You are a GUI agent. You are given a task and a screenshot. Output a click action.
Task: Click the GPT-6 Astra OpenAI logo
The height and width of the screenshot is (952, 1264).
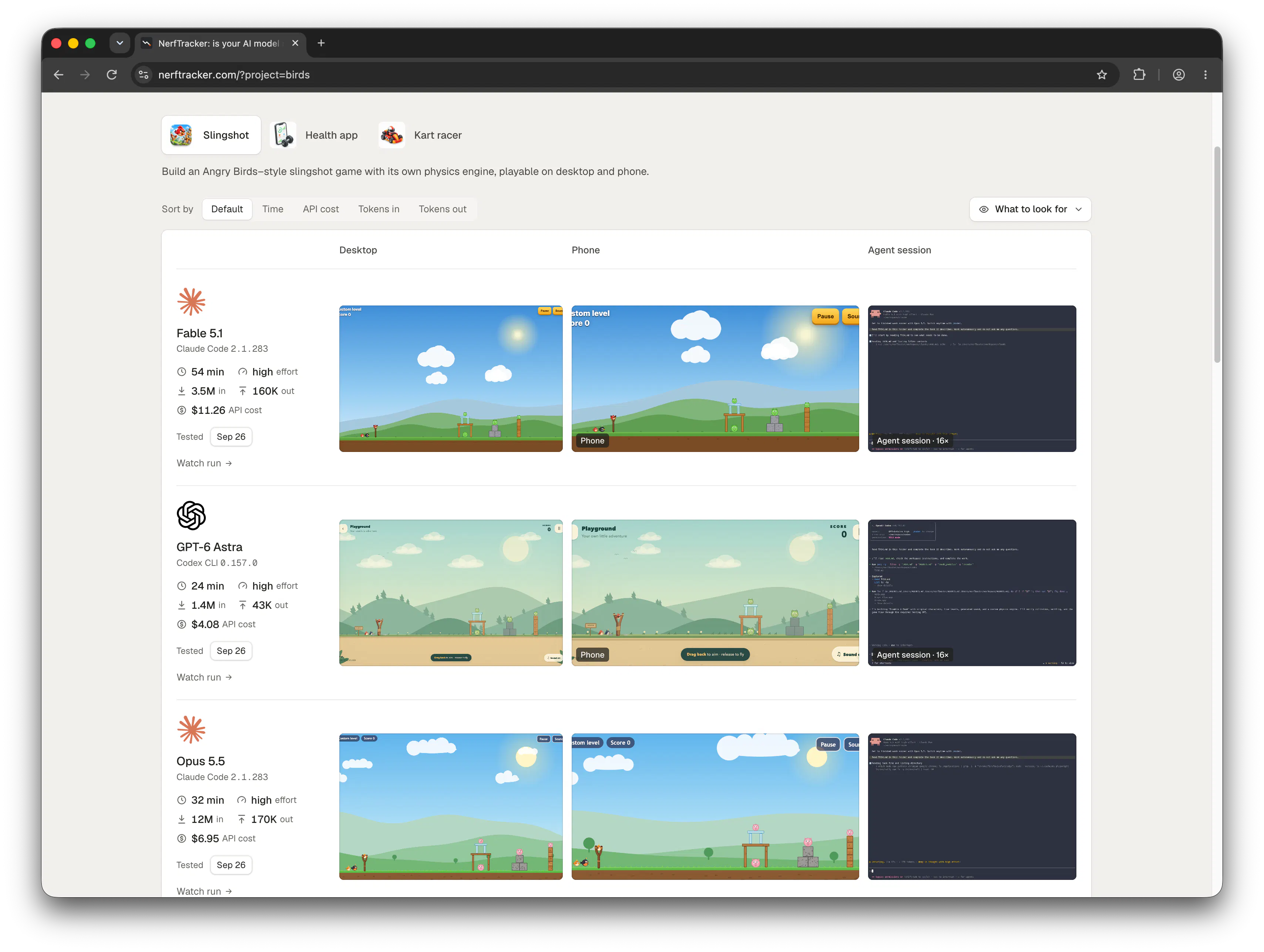[x=191, y=516]
